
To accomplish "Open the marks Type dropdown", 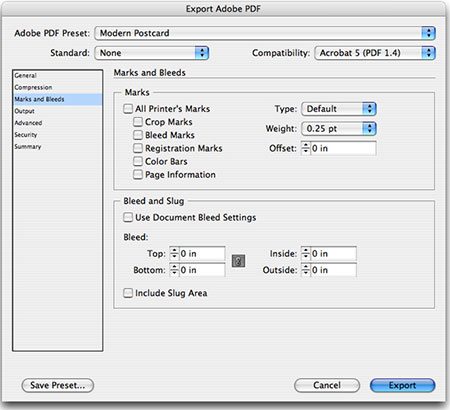I will click(x=339, y=109).
